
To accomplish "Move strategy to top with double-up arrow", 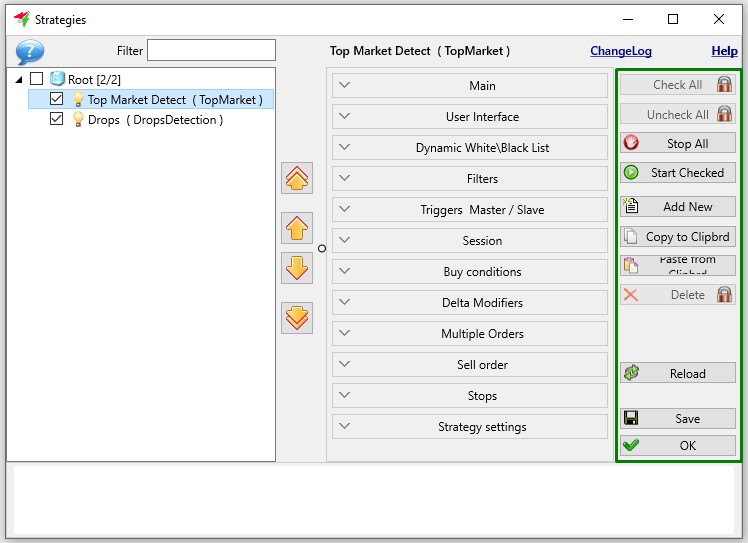I will click(297, 178).
